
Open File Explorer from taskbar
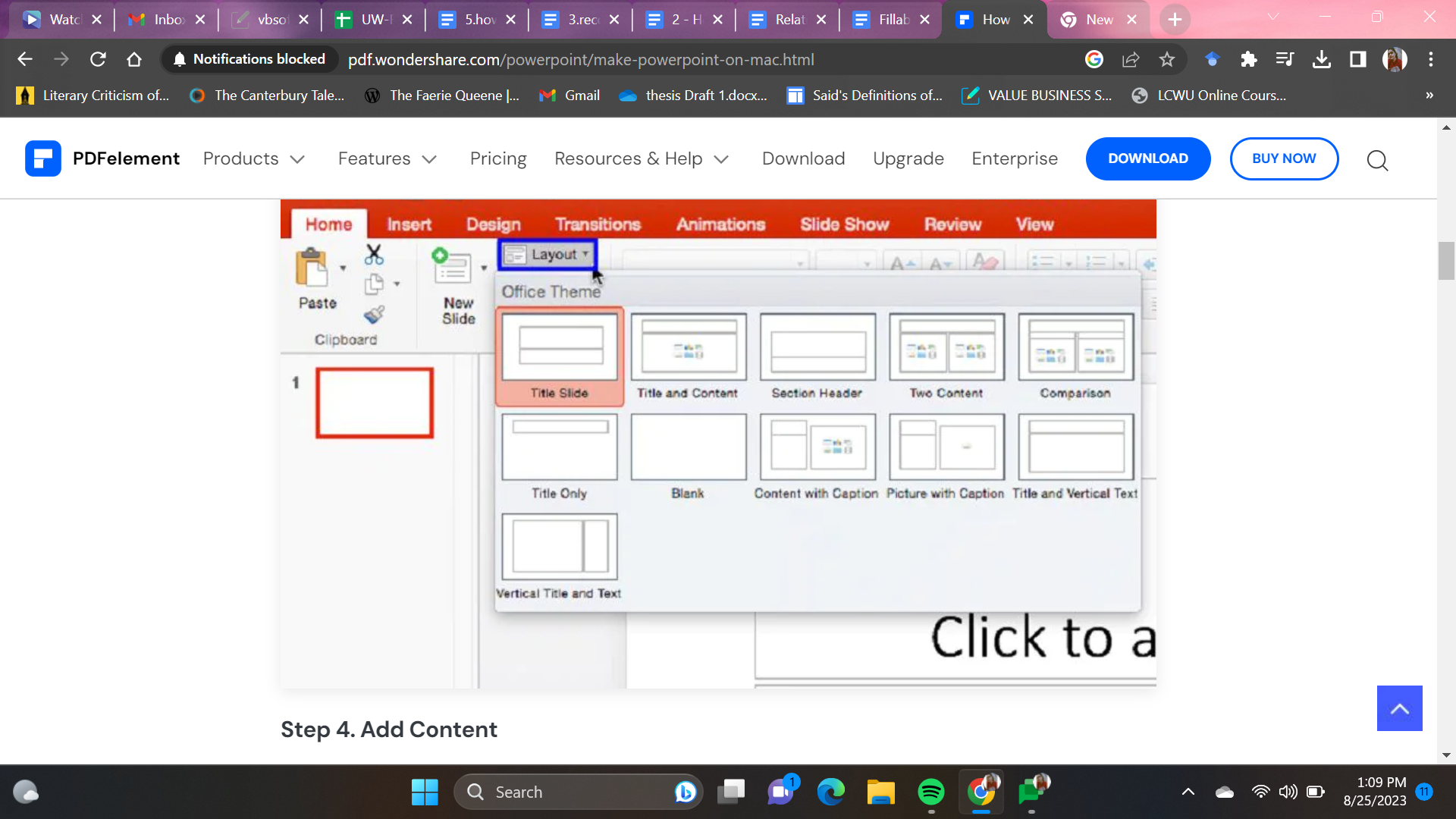click(x=880, y=792)
